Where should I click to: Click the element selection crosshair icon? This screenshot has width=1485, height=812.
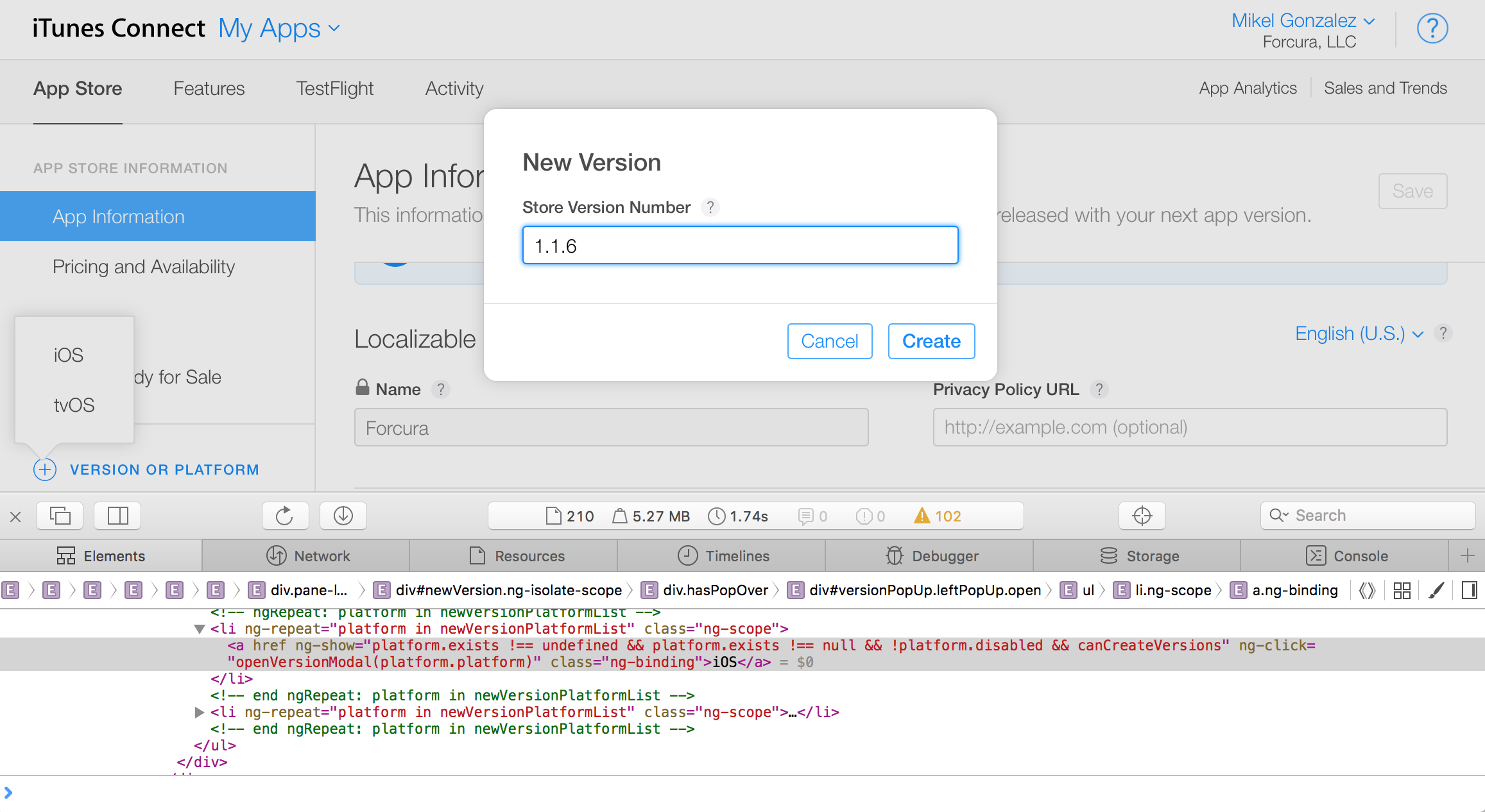click(1142, 516)
